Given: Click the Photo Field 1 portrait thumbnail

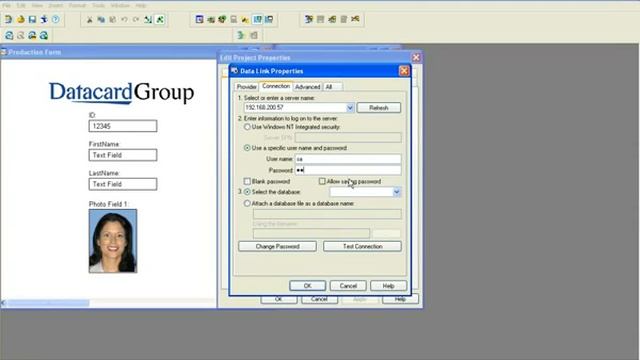Looking at the screenshot, I should (113, 241).
